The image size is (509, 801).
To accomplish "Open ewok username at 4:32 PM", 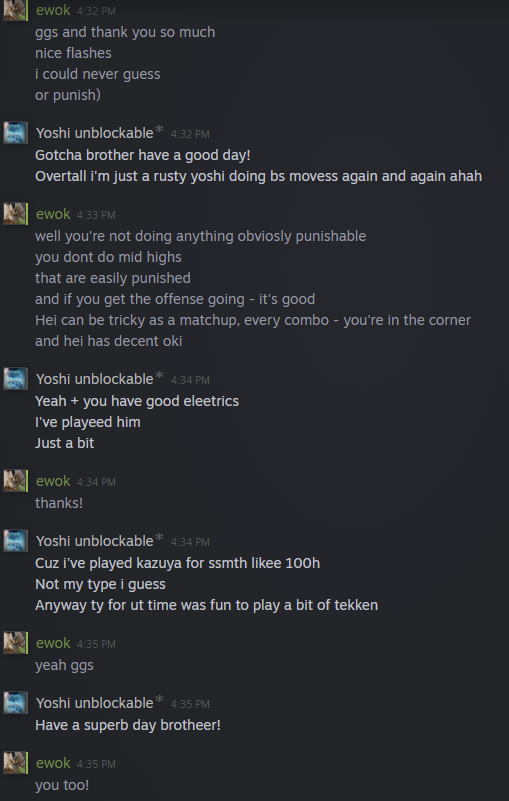I will [53, 10].
